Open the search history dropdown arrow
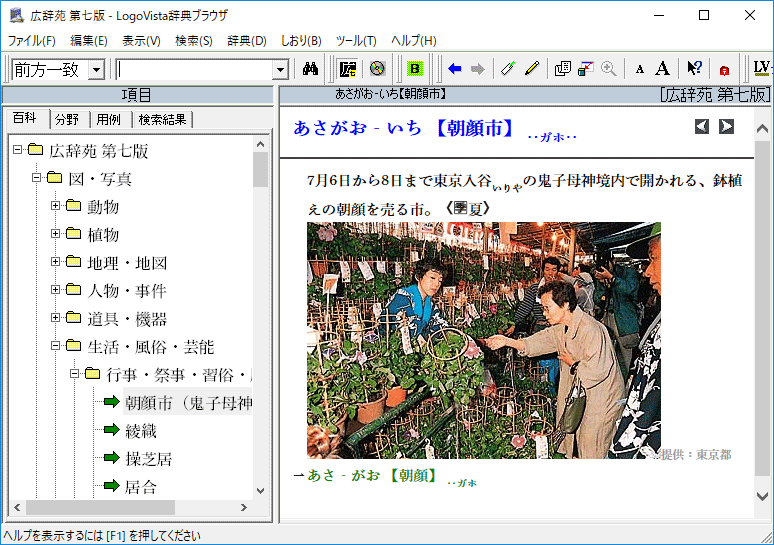Screen dimensions: 774x545 point(280,70)
